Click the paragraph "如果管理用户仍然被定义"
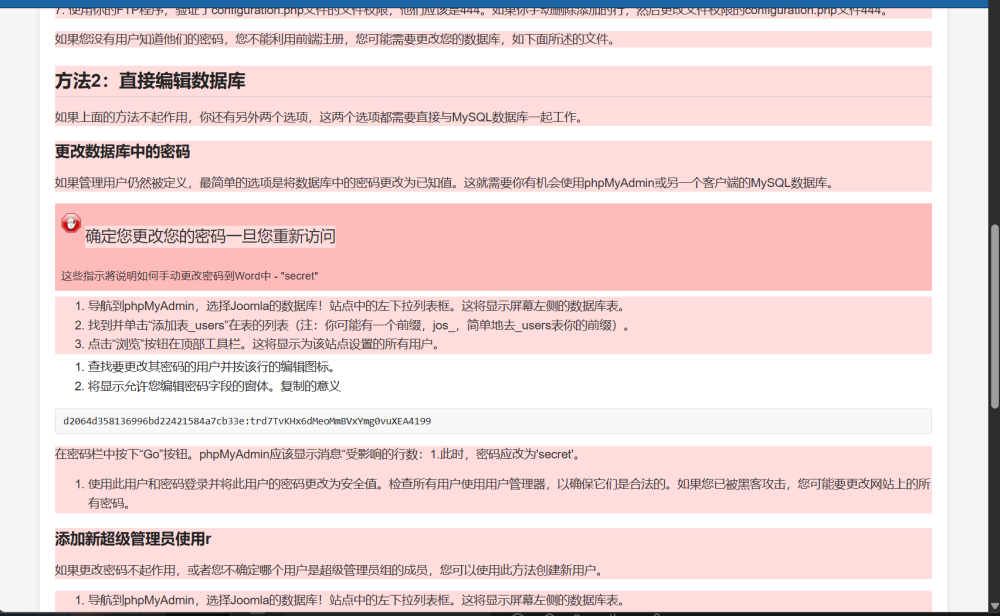The image size is (1000, 616). 444,183
